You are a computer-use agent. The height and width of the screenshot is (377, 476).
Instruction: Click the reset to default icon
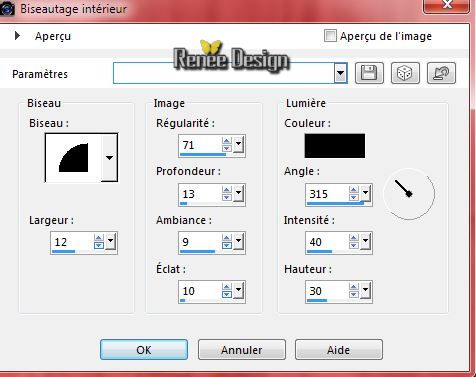[441, 73]
